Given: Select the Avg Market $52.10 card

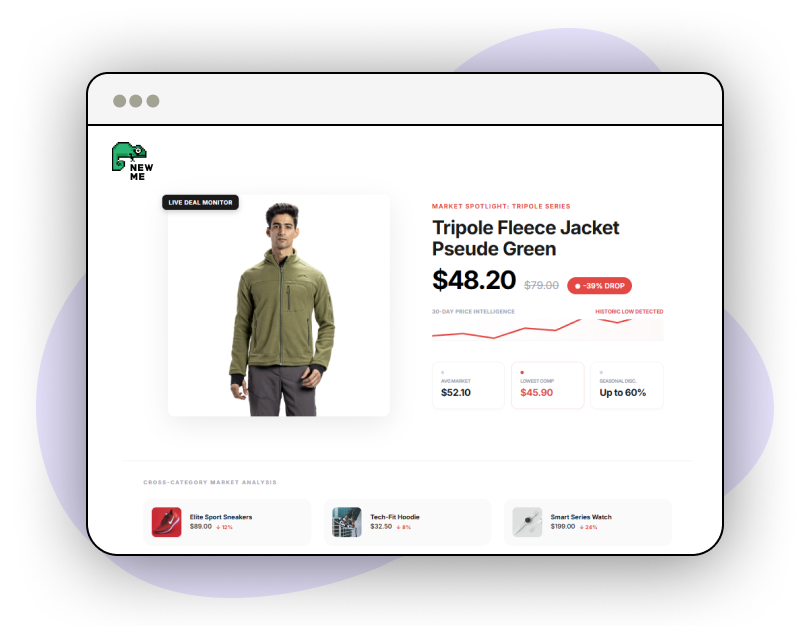Looking at the screenshot, I should pos(468,385).
